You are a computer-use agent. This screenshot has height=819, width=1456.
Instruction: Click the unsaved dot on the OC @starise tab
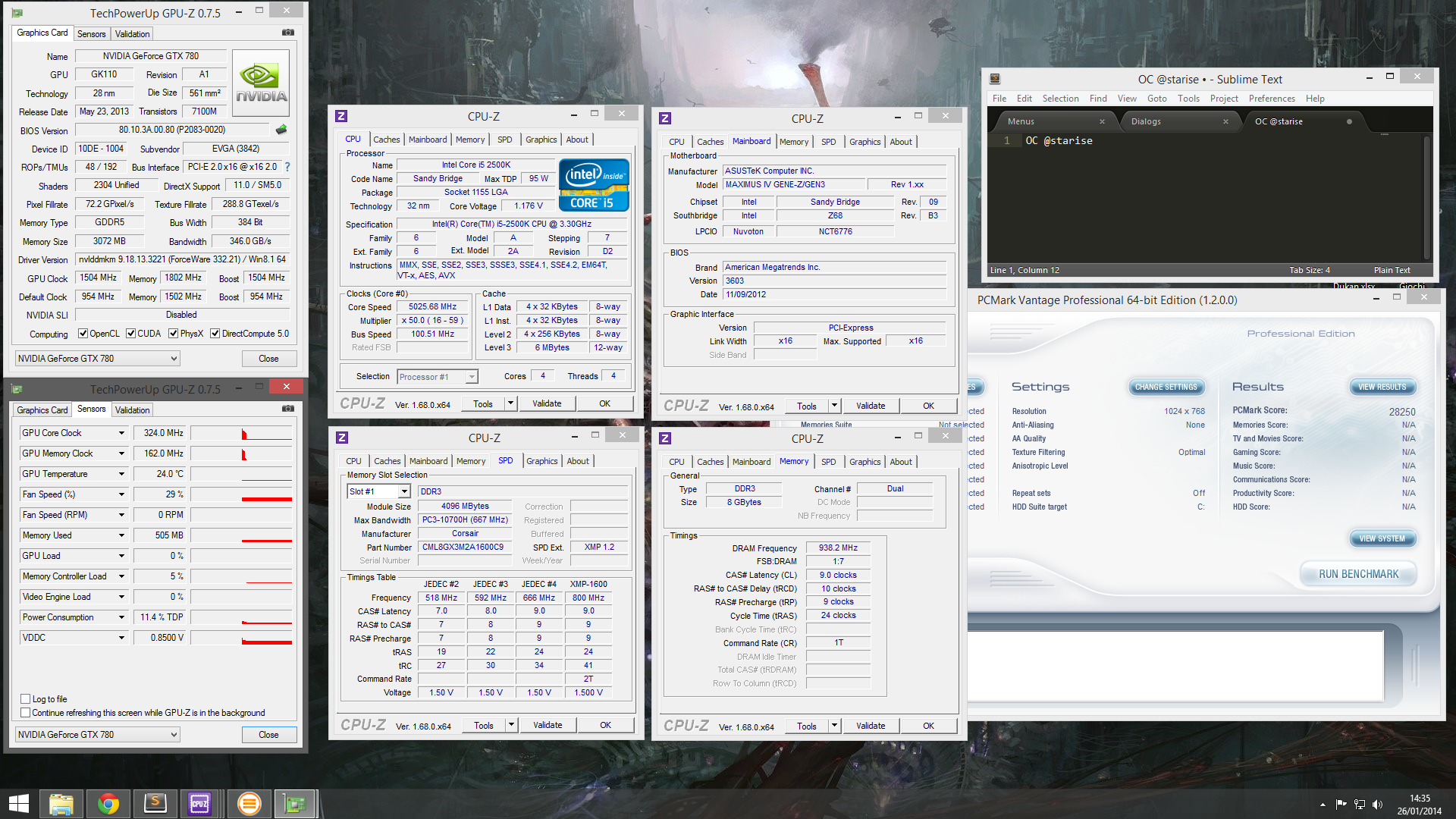coord(1349,121)
